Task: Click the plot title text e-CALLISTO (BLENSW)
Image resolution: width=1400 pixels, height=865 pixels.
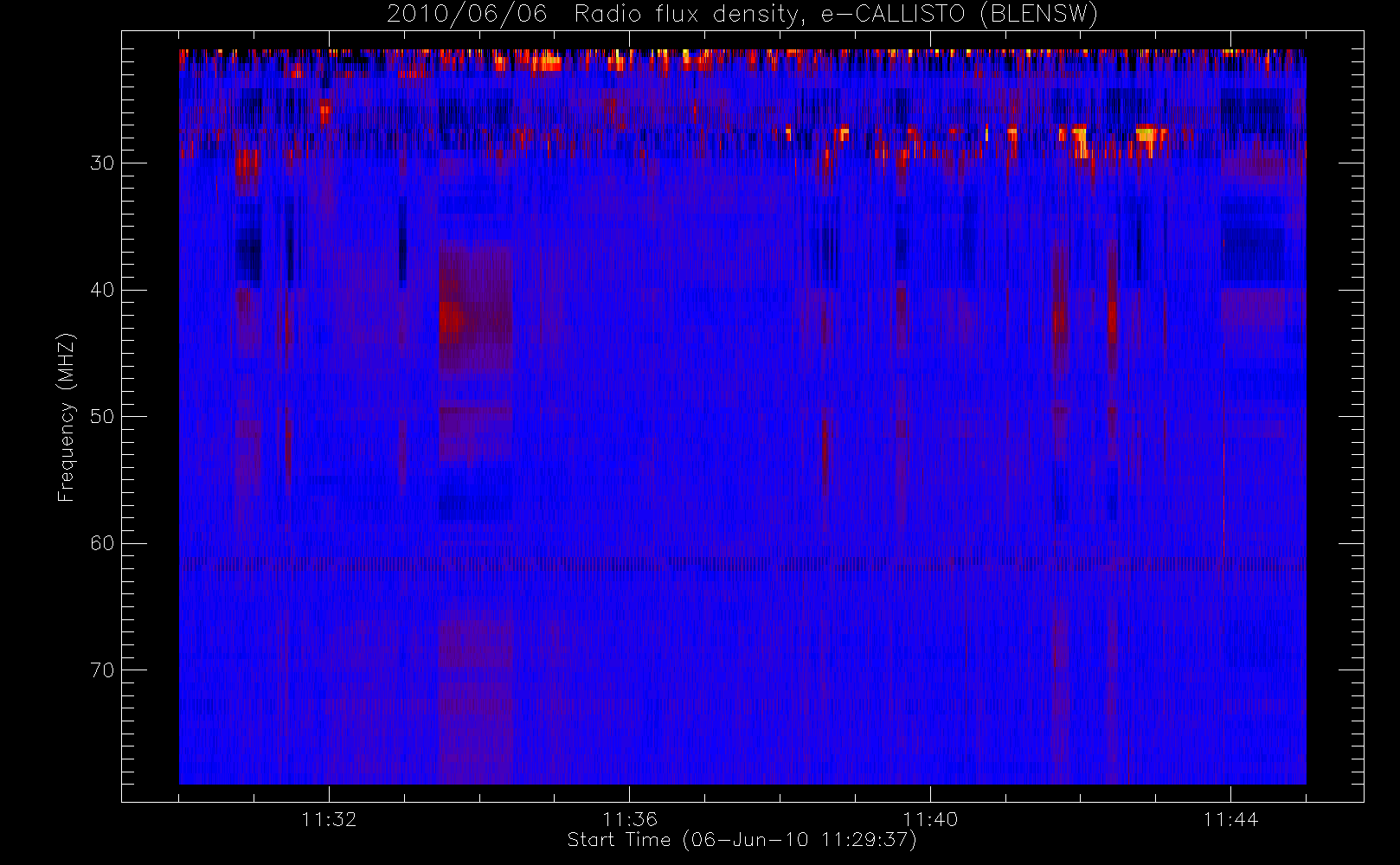Action: click(960, 15)
